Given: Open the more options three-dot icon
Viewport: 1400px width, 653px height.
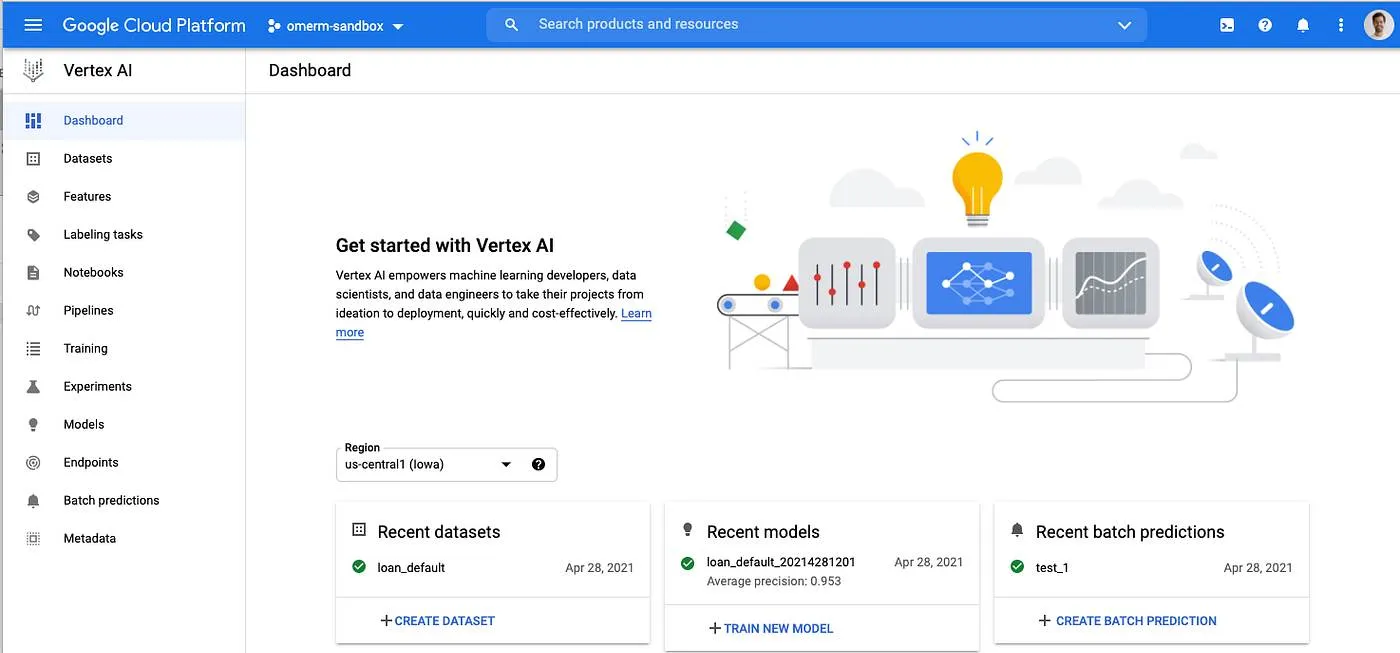Looking at the screenshot, I should tap(1341, 24).
